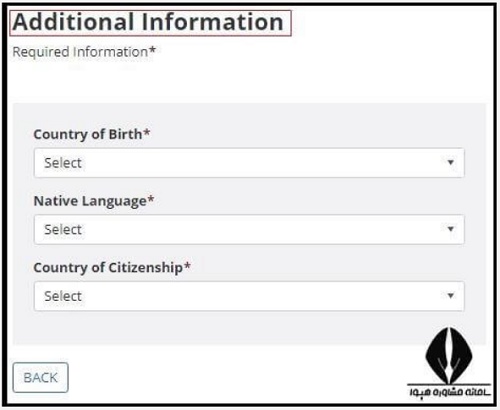Click the arrow icon in Country of Birth
This screenshot has height=410, width=500.
click(x=450, y=162)
